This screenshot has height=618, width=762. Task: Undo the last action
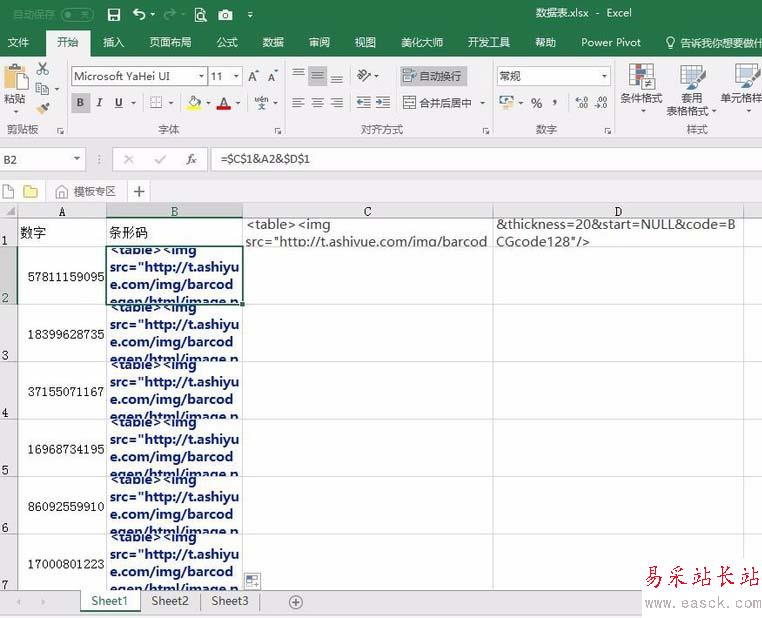click(139, 15)
